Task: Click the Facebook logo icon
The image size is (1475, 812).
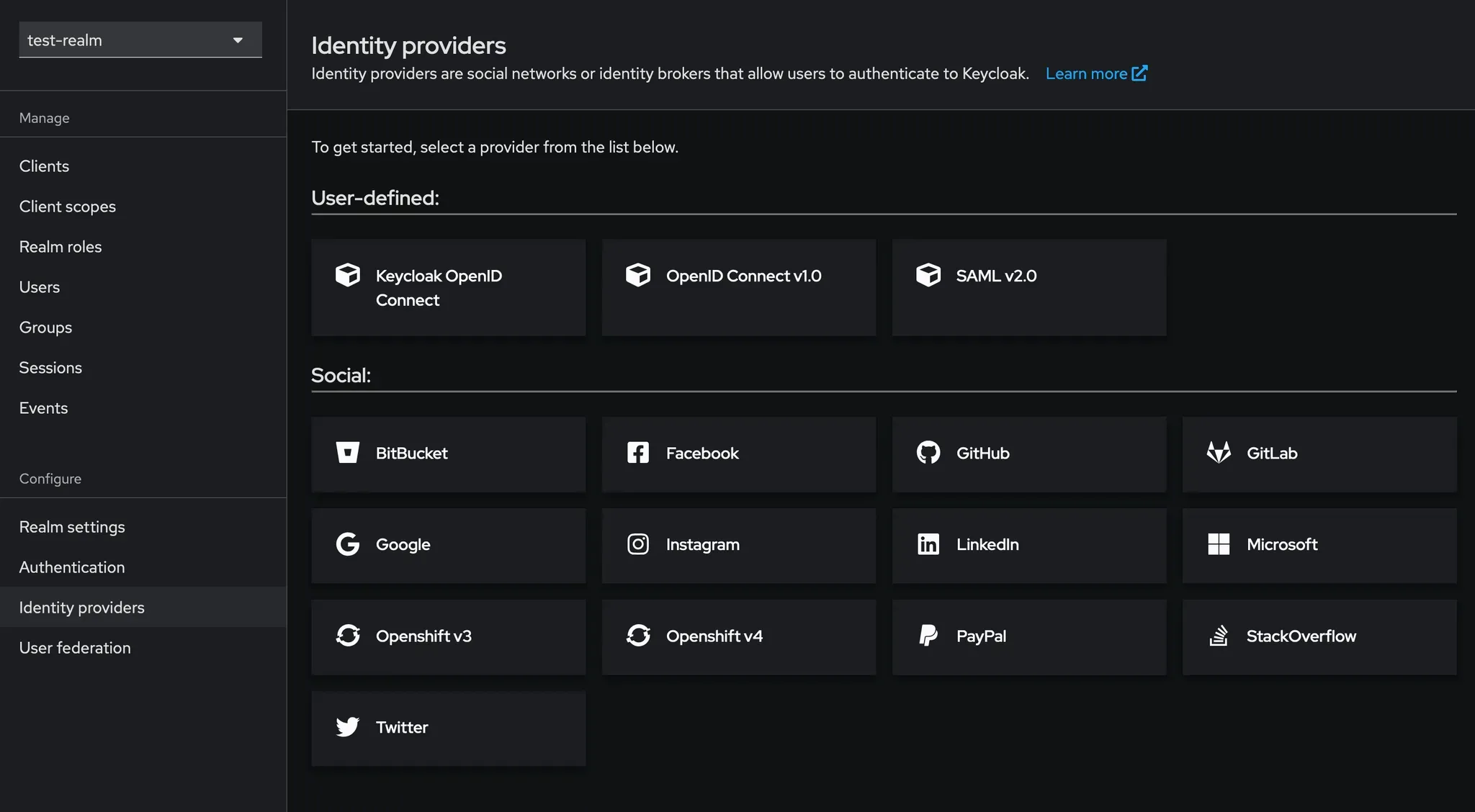Action: click(638, 453)
